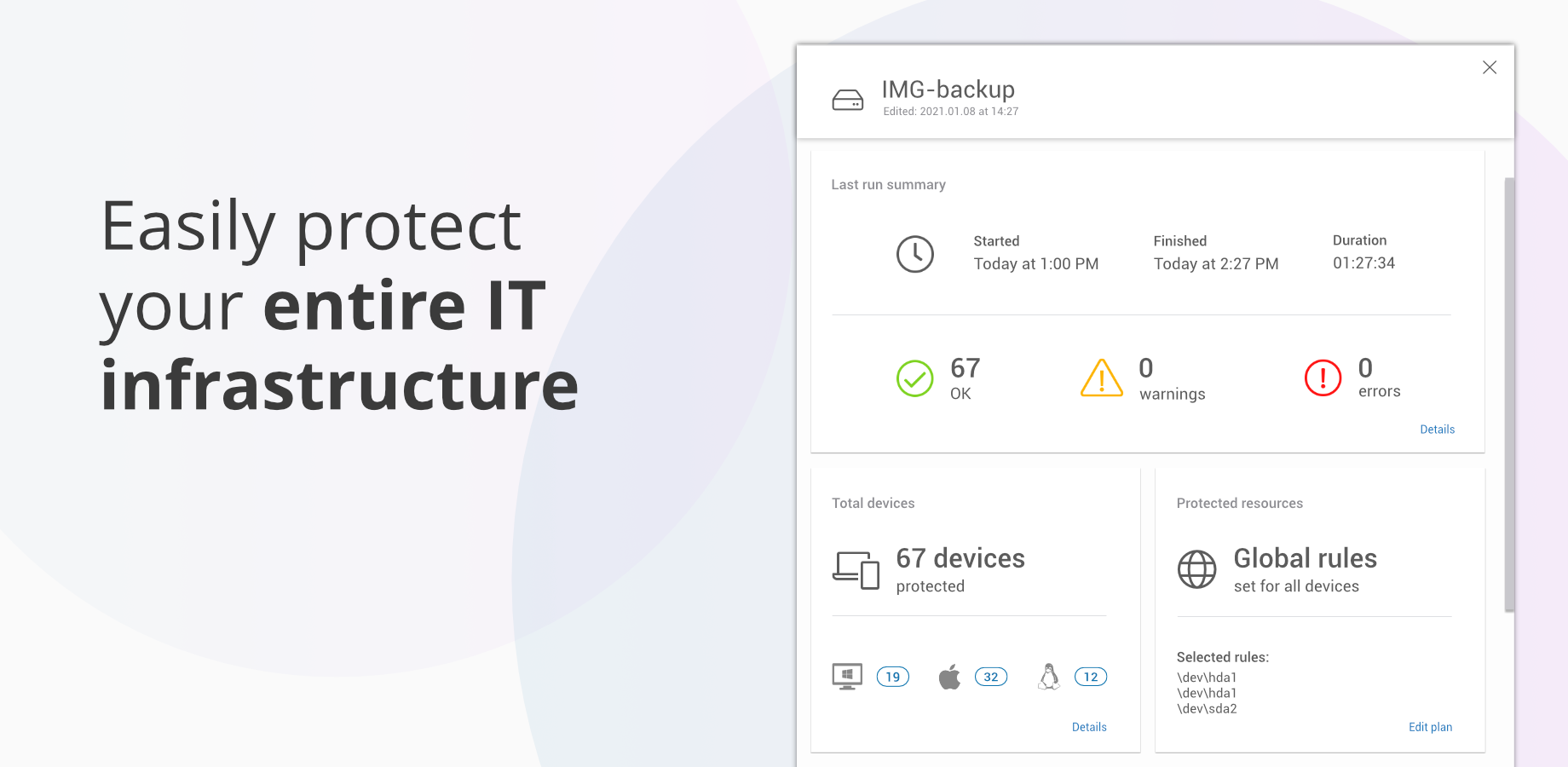
Task: Open Details link under Total devices
Action: pos(1089,727)
